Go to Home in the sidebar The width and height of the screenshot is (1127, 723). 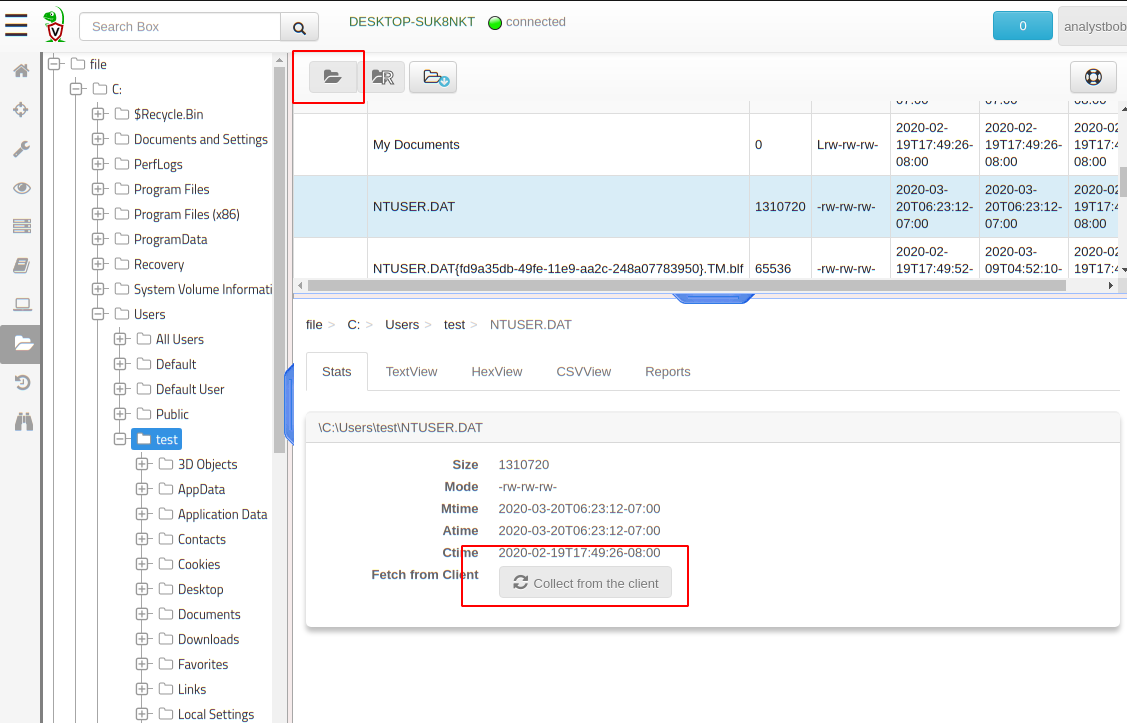click(21, 71)
